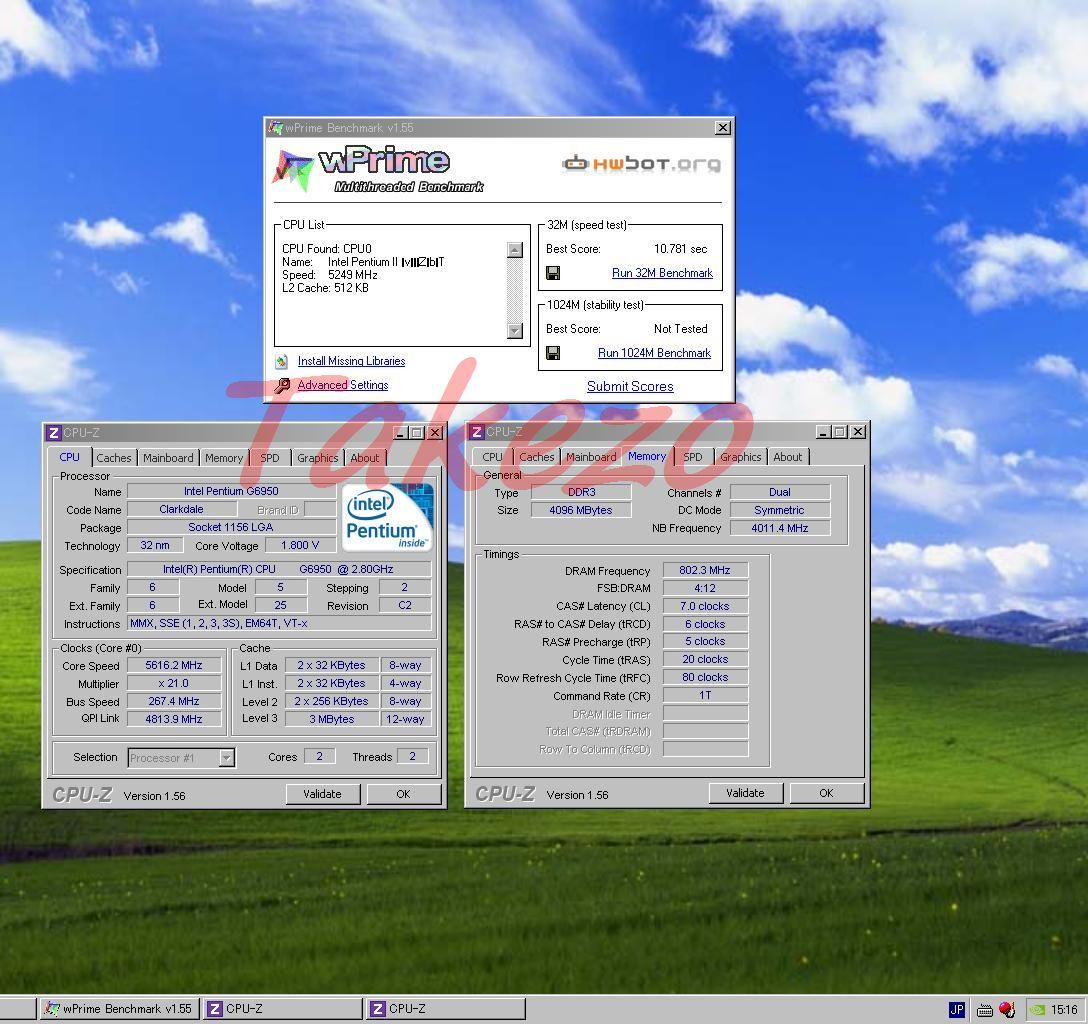
Task: Click the Advanced Settings wrench icon
Action: [x=282, y=386]
